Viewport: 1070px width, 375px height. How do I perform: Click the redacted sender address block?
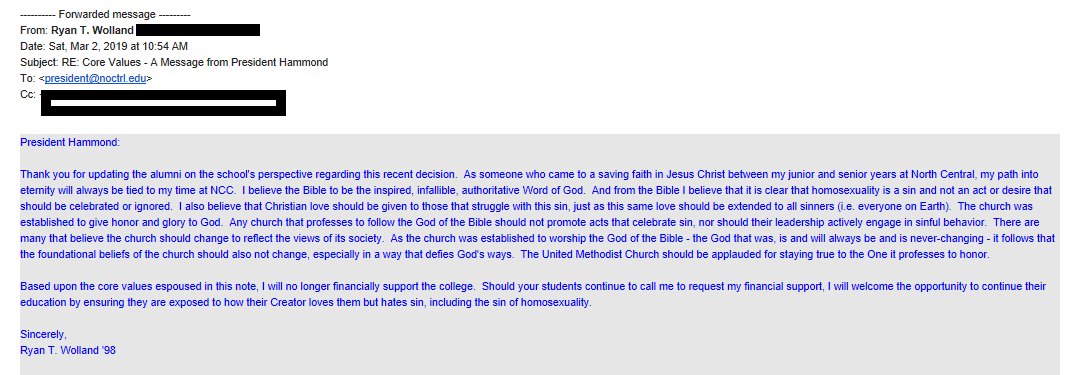(198, 30)
